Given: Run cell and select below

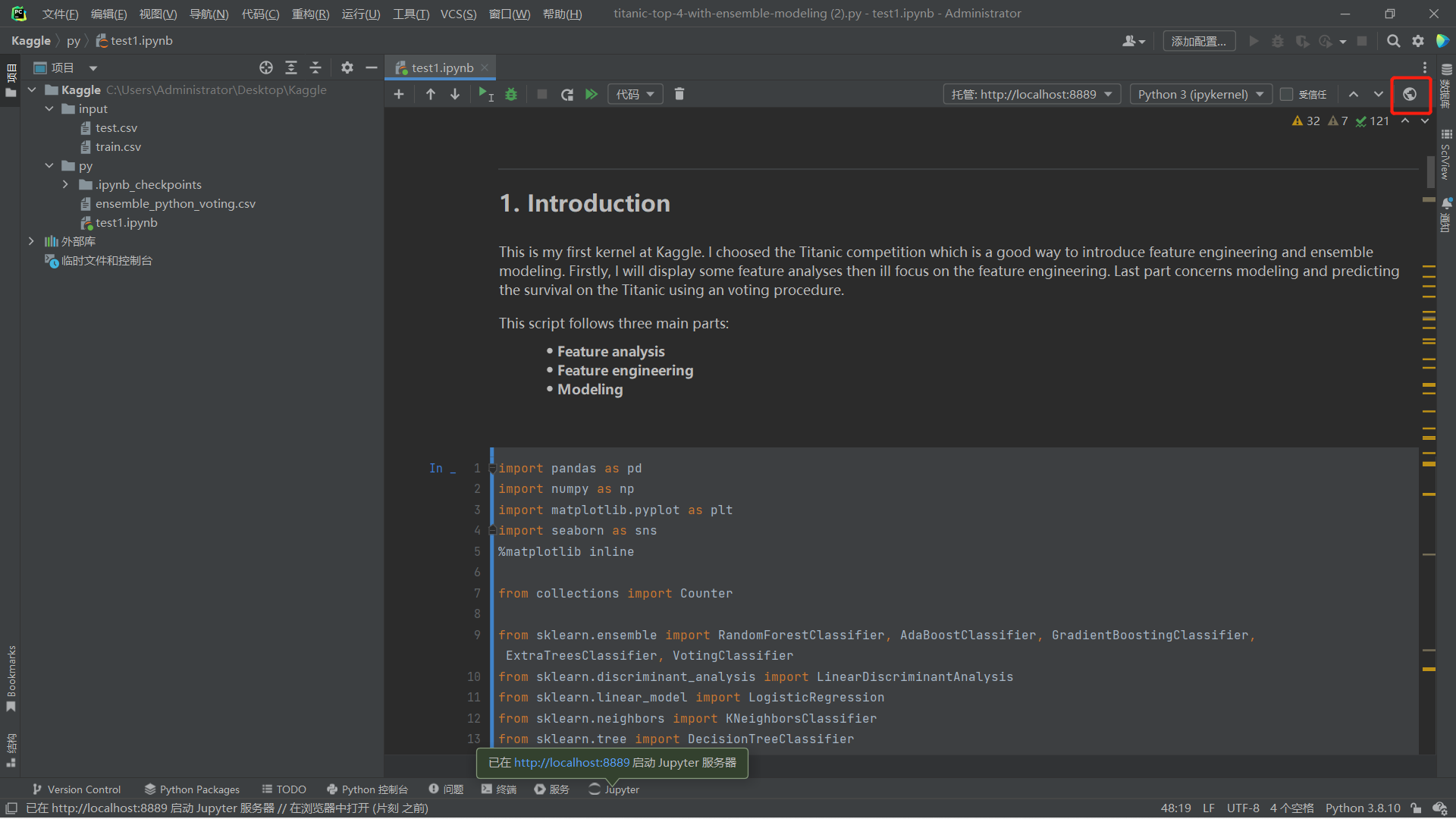Looking at the screenshot, I should click(486, 94).
